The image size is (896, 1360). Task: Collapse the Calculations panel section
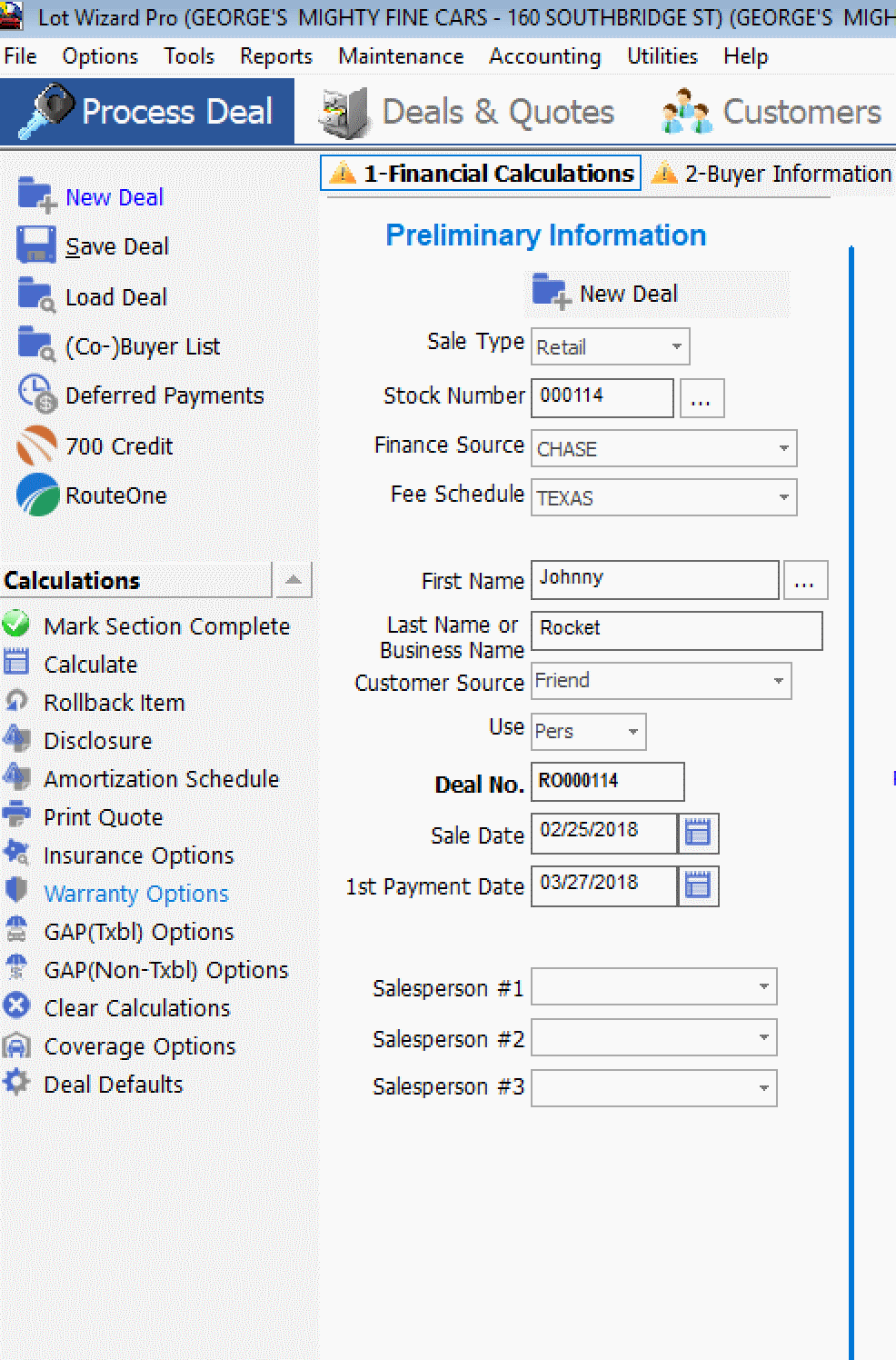coord(293,580)
